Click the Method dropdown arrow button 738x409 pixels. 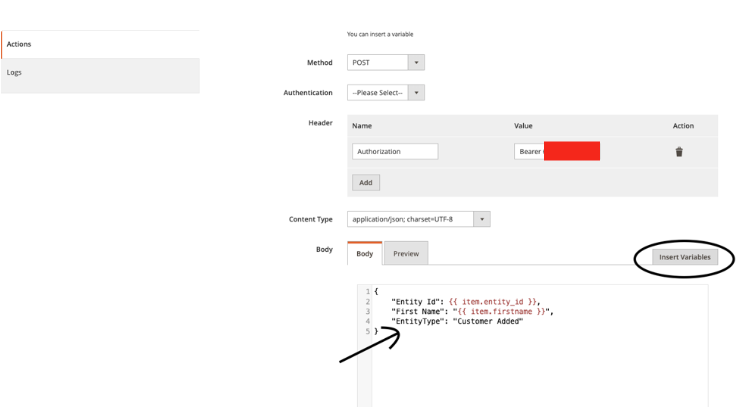point(417,63)
